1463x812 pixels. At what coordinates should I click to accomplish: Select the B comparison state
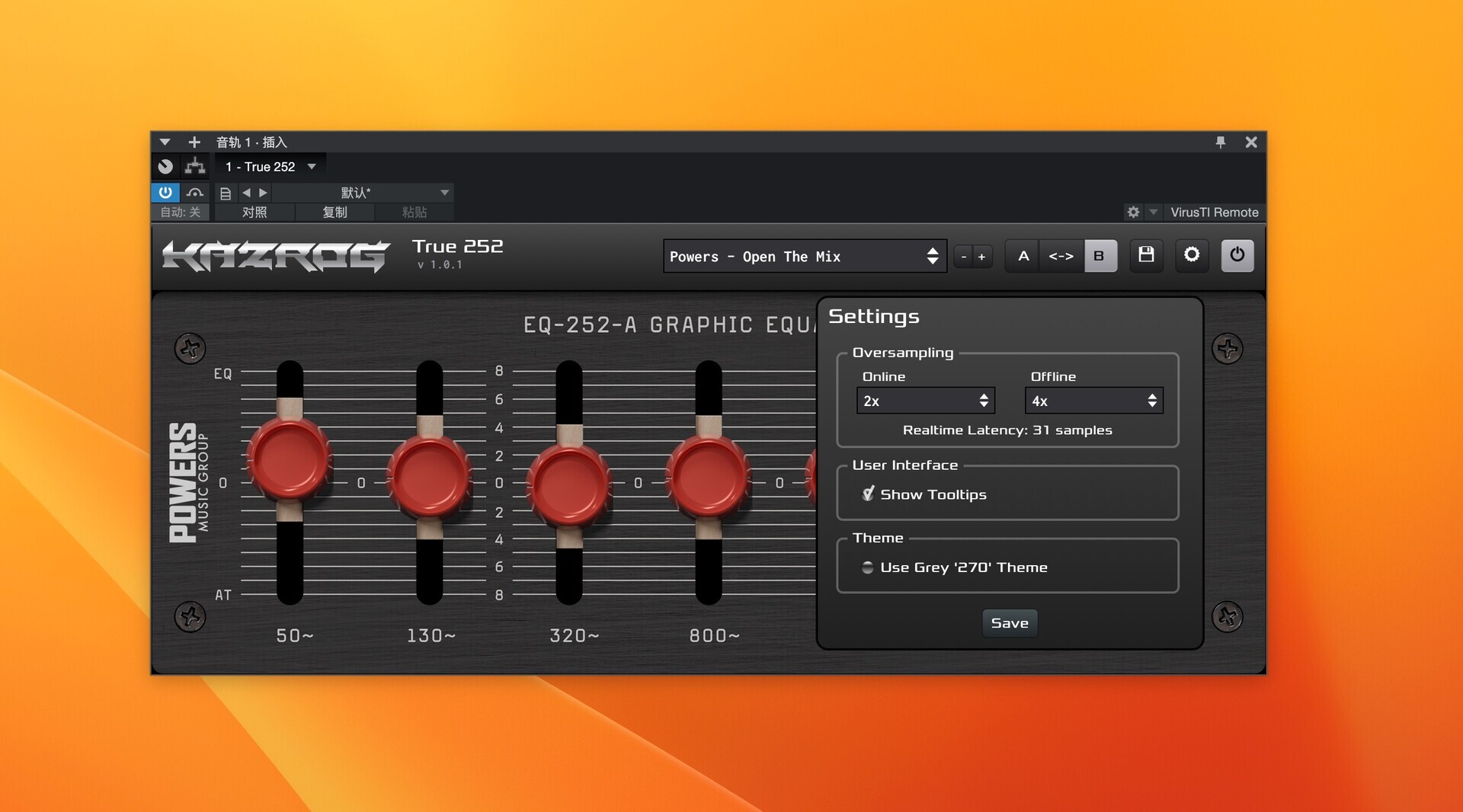click(x=1099, y=256)
